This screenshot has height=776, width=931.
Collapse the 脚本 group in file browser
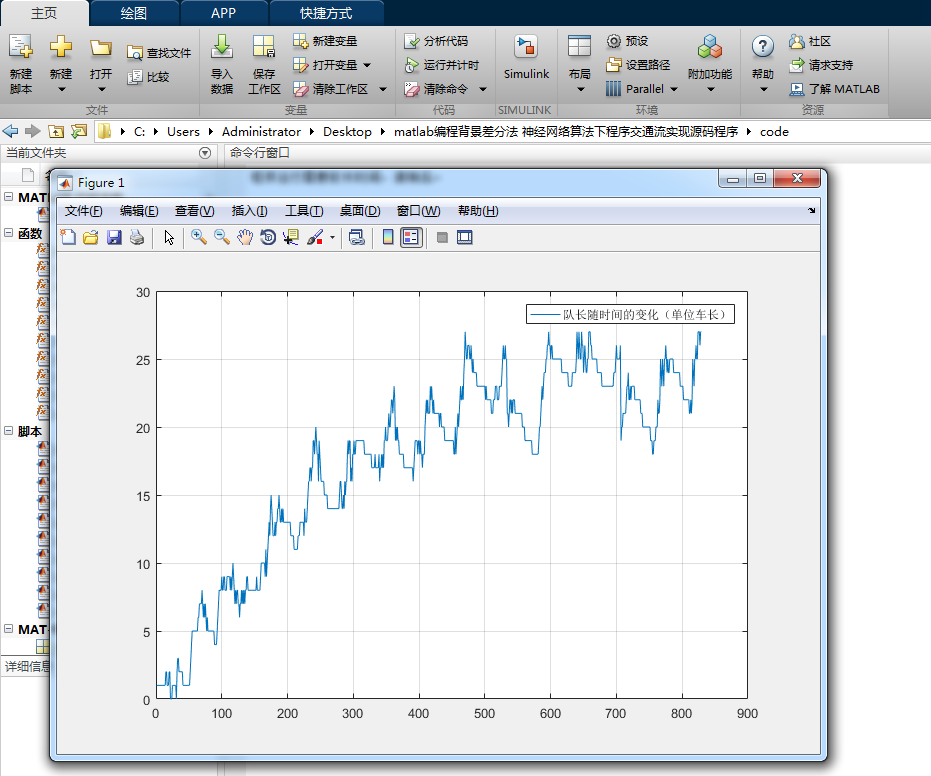(8, 430)
